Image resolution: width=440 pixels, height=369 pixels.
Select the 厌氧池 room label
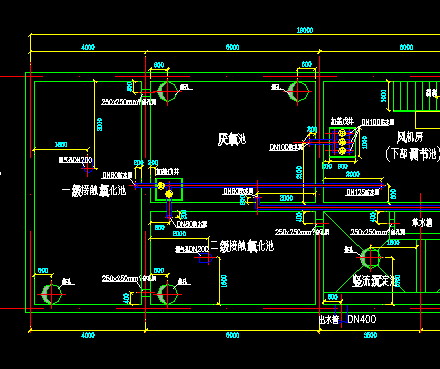pos(232,139)
